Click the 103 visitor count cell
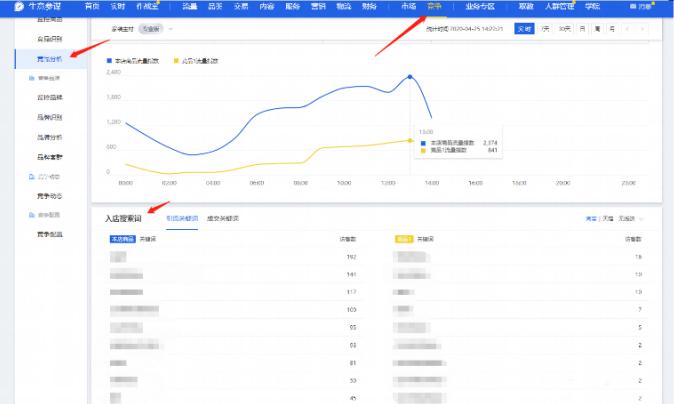Image resolution: width=674 pixels, height=404 pixels. [351, 309]
